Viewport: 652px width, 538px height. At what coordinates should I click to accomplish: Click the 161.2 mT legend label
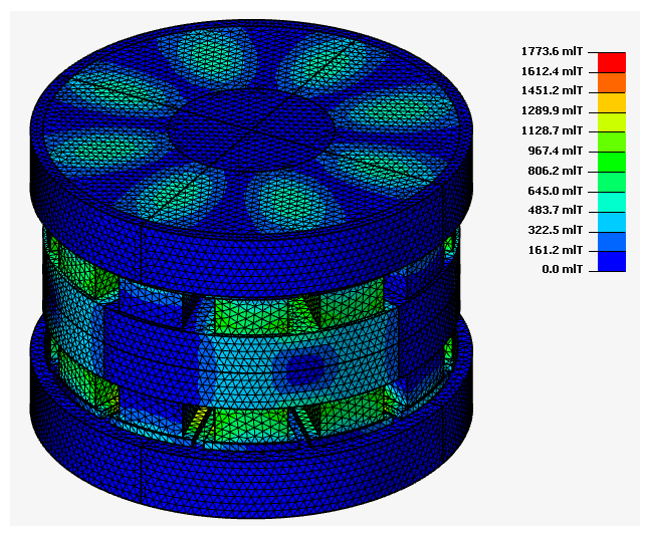(555, 250)
